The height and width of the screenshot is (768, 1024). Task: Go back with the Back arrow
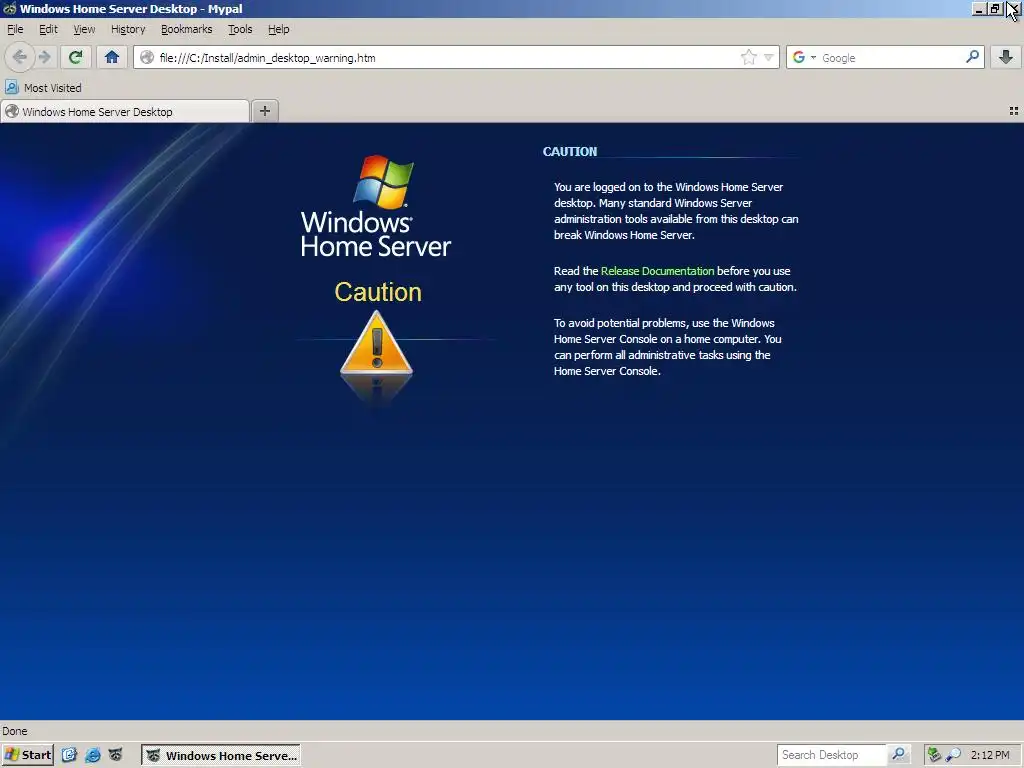point(20,57)
